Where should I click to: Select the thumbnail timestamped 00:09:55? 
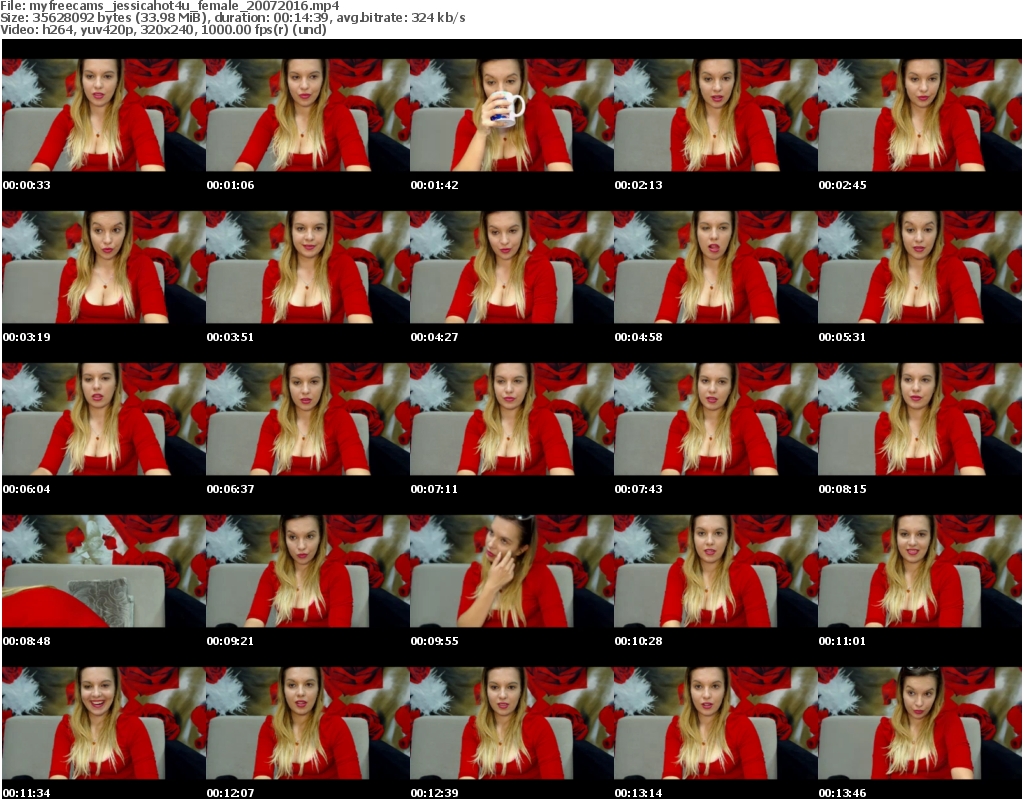tap(512, 571)
